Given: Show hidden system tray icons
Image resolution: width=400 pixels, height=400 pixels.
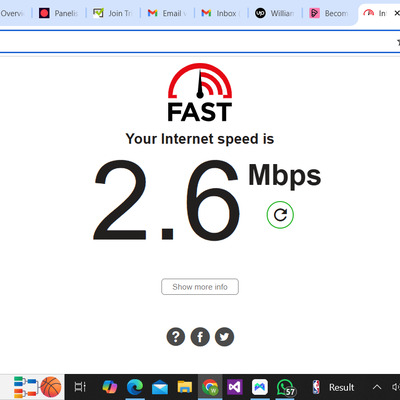Looking at the screenshot, I should coord(377,387).
